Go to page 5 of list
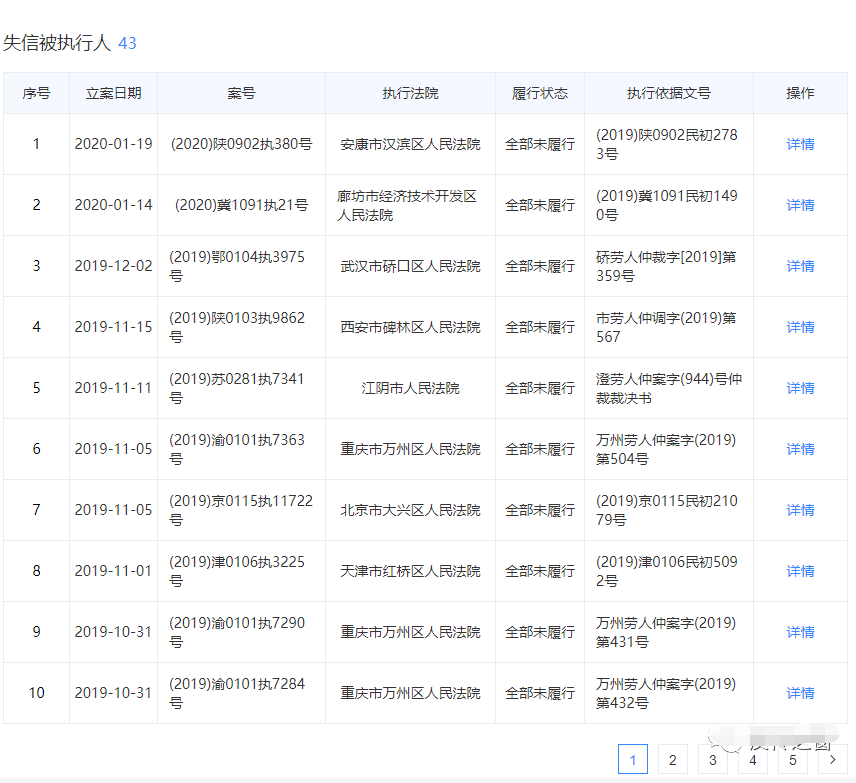Image resolution: width=856 pixels, height=783 pixels. pos(793,760)
